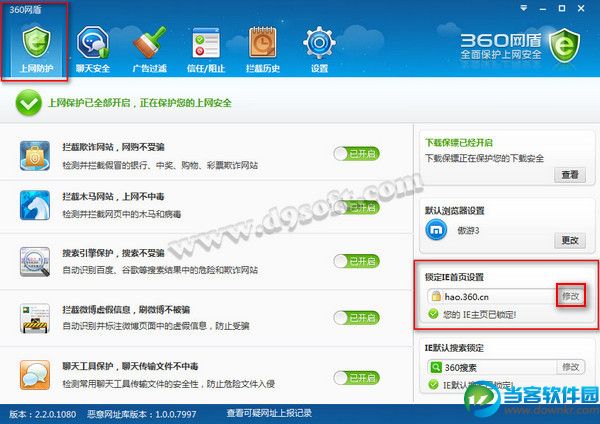Click 拦截欺诈网站，网购不受骗 title
This screenshot has height=424, width=600.
click(x=114, y=147)
